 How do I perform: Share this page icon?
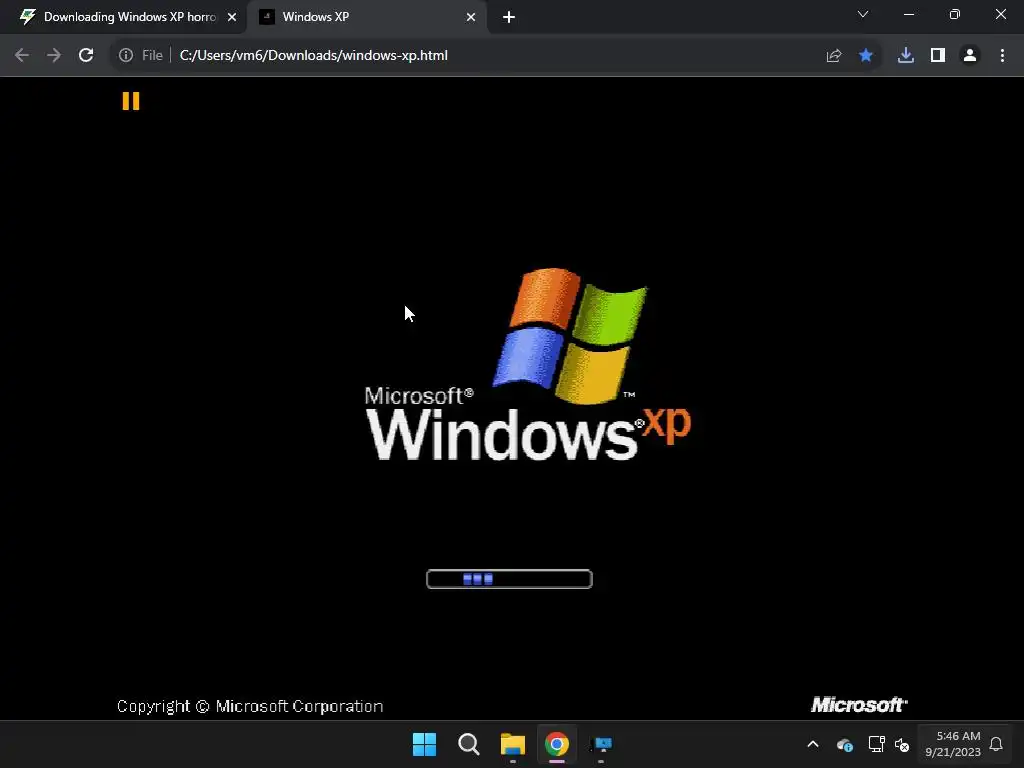click(834, 56)
